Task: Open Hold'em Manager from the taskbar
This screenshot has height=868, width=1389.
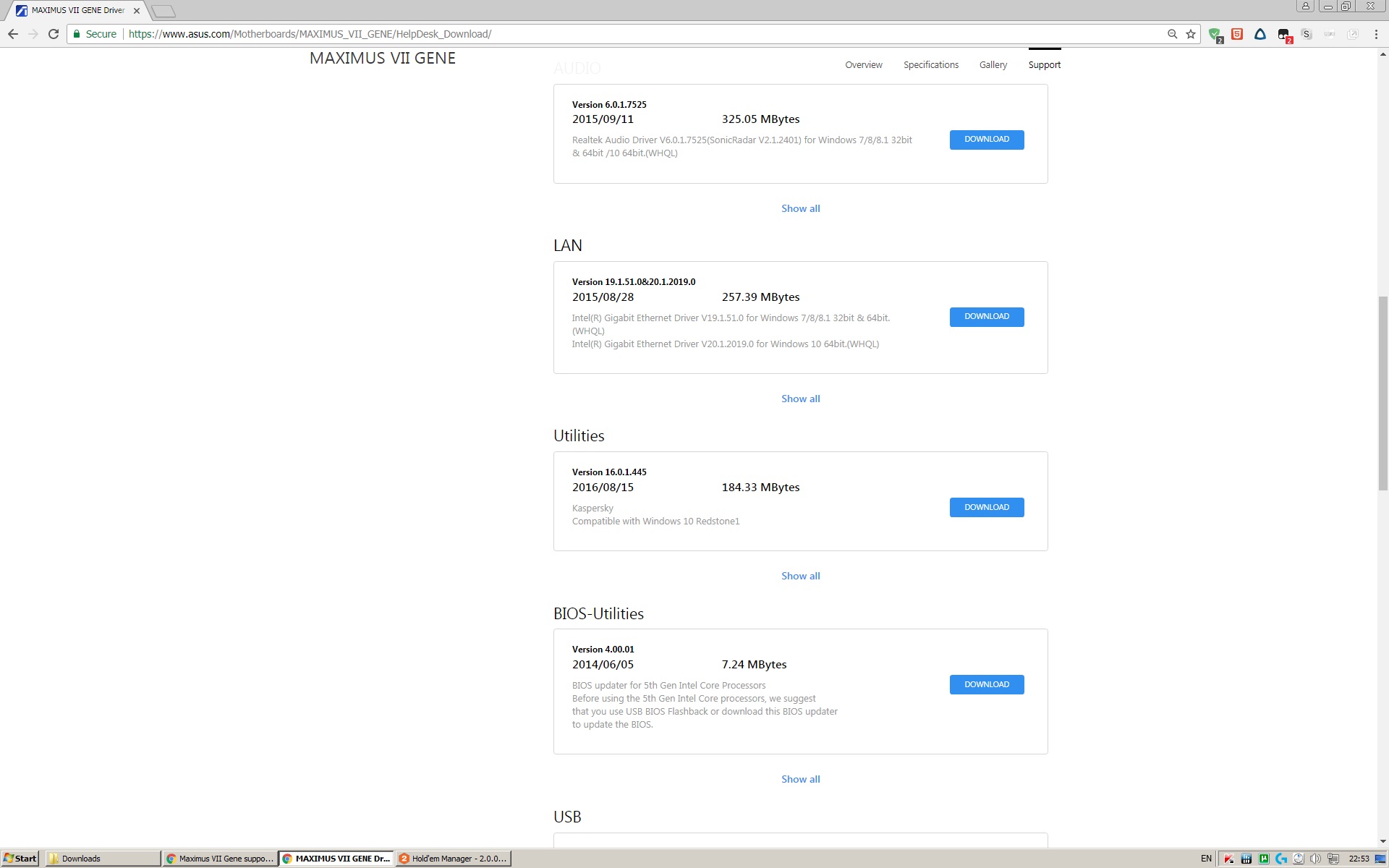Action: click(454, 859)
